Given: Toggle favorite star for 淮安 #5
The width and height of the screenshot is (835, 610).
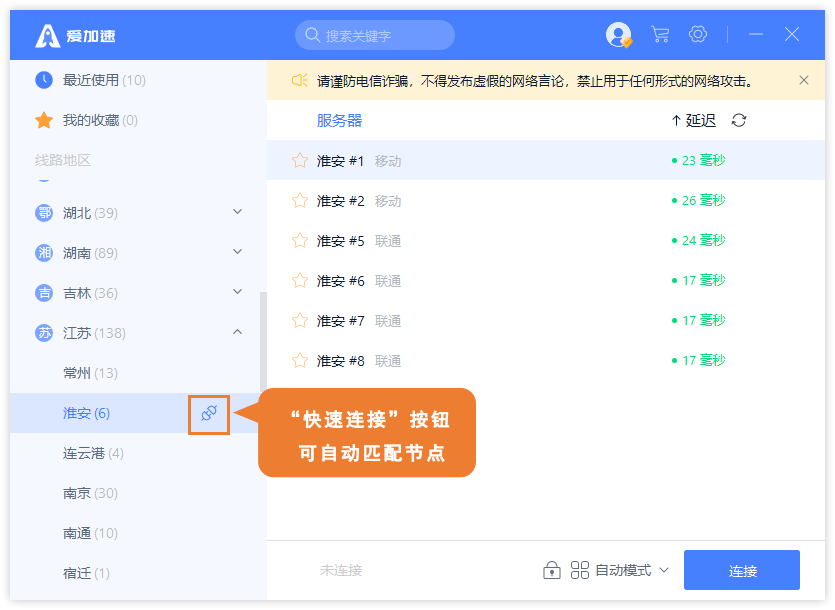Looking at the screenshot, I should click(x=299, y=240).
